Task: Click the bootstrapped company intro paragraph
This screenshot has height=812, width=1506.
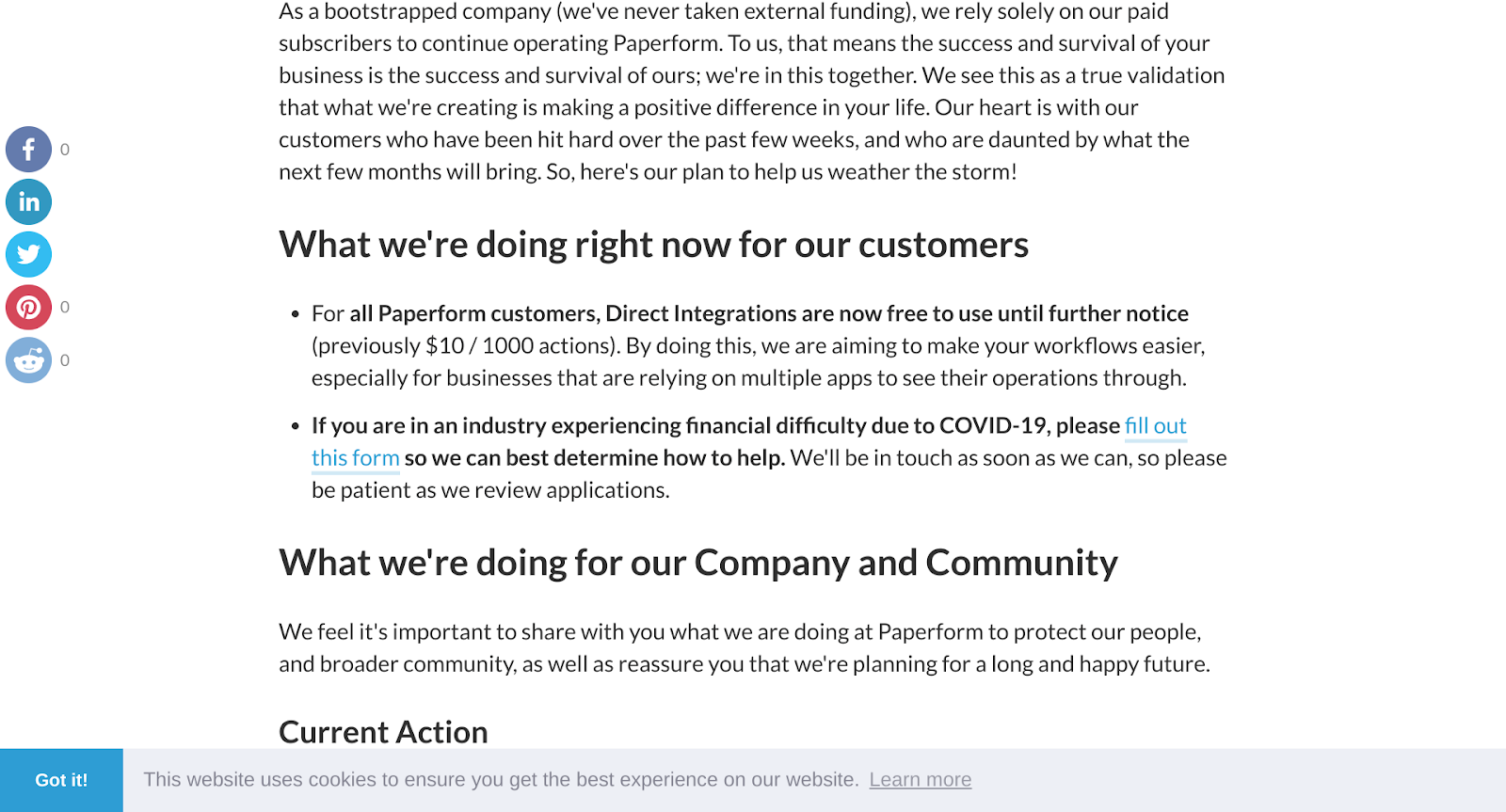Action: tap(752, 91)
